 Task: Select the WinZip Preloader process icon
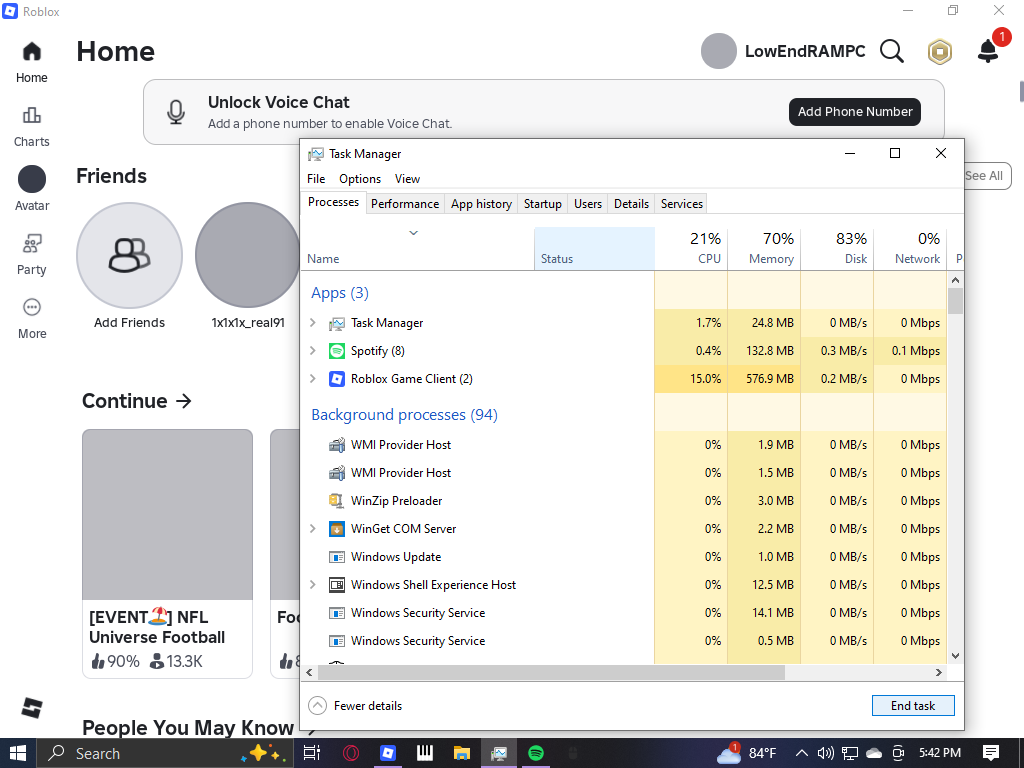pyautogui.click(x=336, y=501)
